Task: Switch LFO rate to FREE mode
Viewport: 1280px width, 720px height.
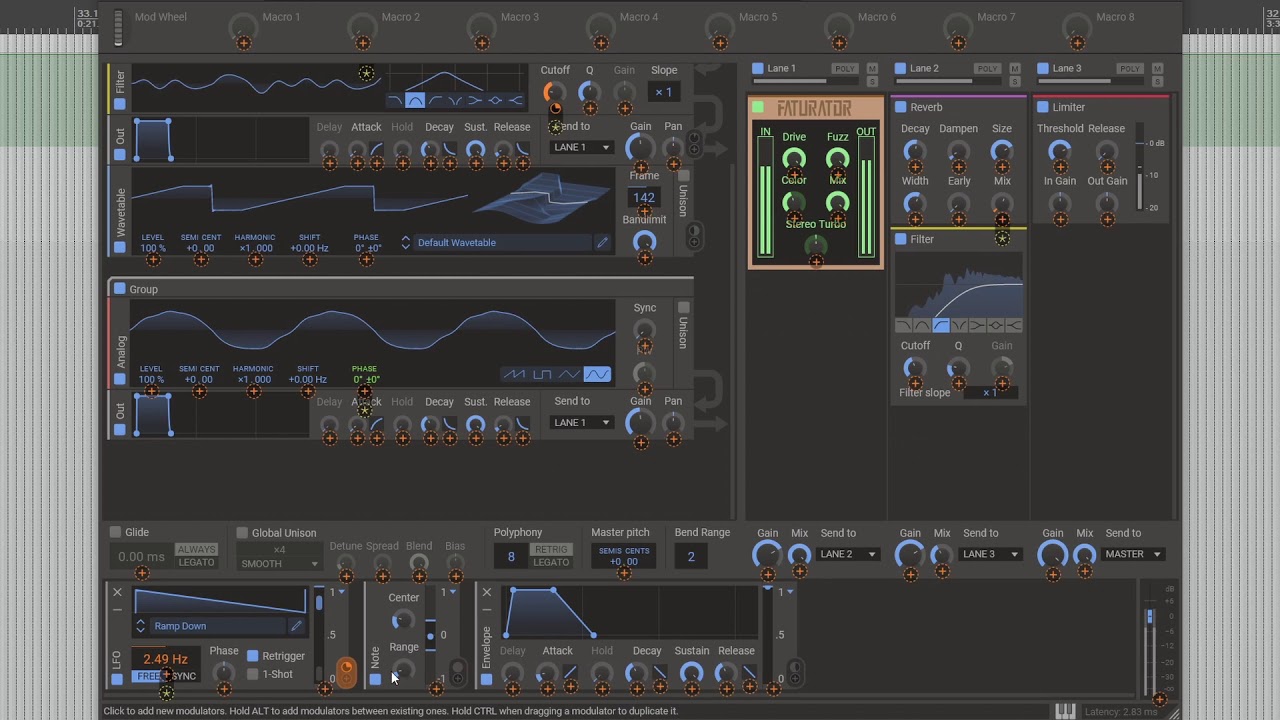Action: (x=149, y=676)
